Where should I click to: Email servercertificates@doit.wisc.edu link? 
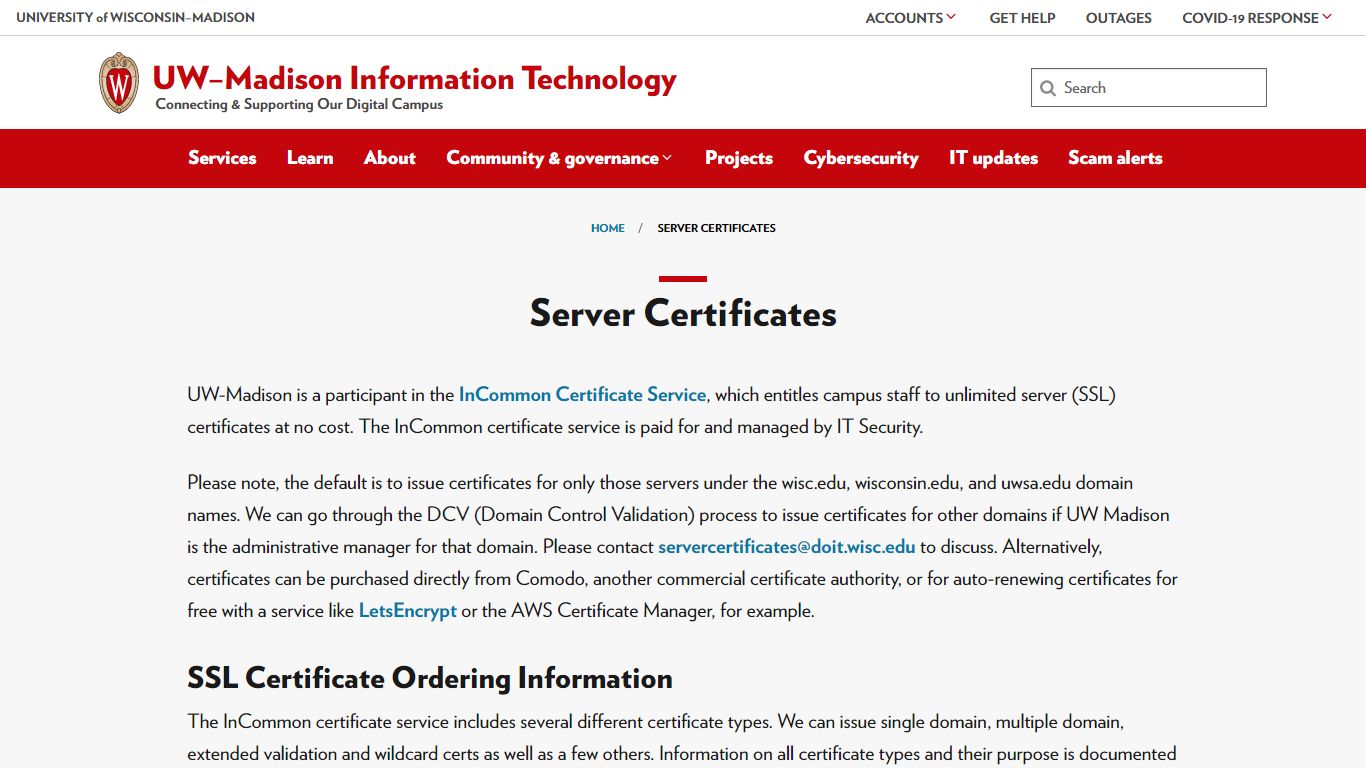[787, 547]
